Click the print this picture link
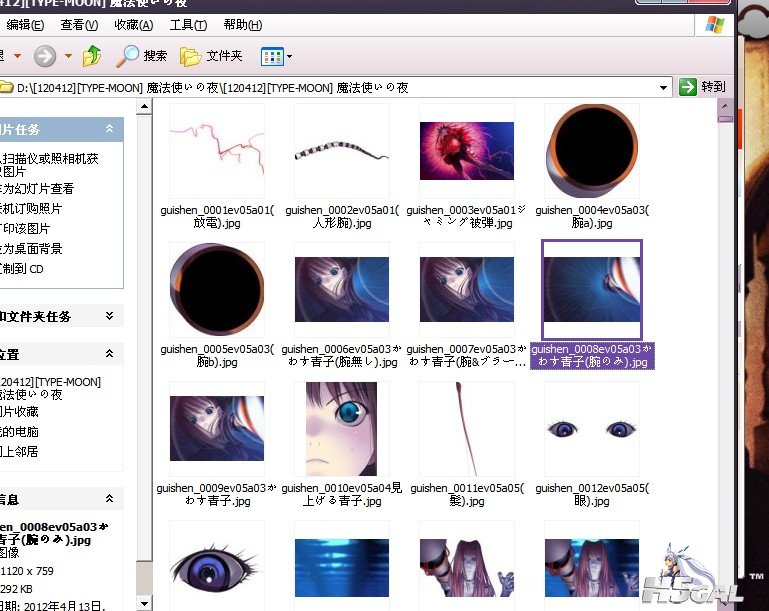The width and height of the screenshot is (769, 611). [x=25, y=229]
